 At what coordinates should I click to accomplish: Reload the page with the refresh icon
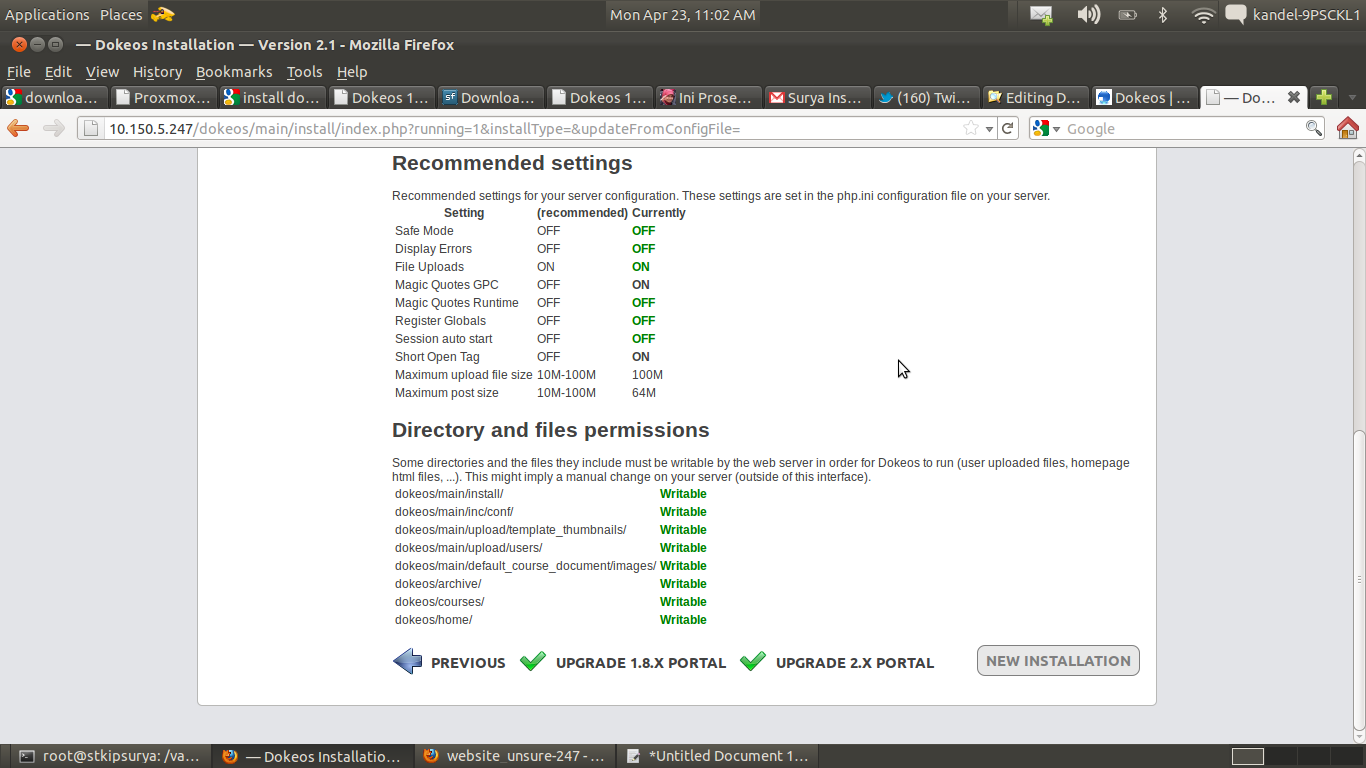pyautogui.click(x=1008, y=128)
